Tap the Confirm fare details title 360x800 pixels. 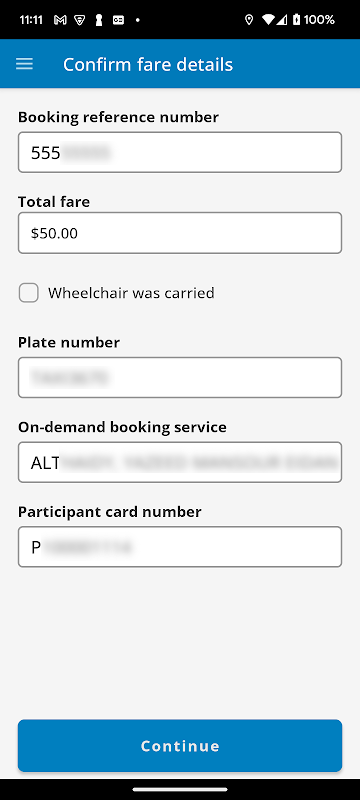[148, 65]
